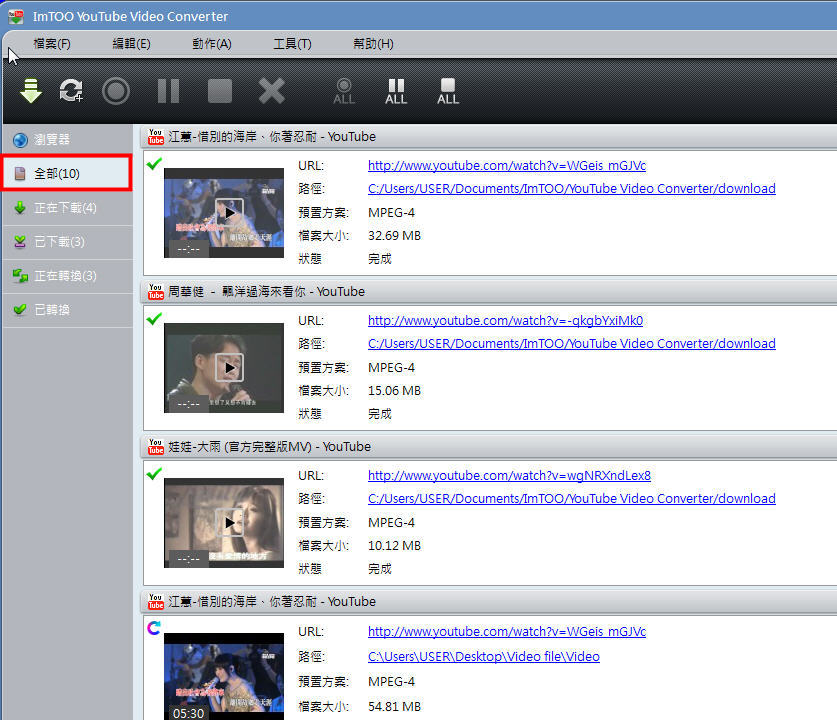Click the stop square toolbar icon
Screen dimensions: 837x720
click(220, 91)
